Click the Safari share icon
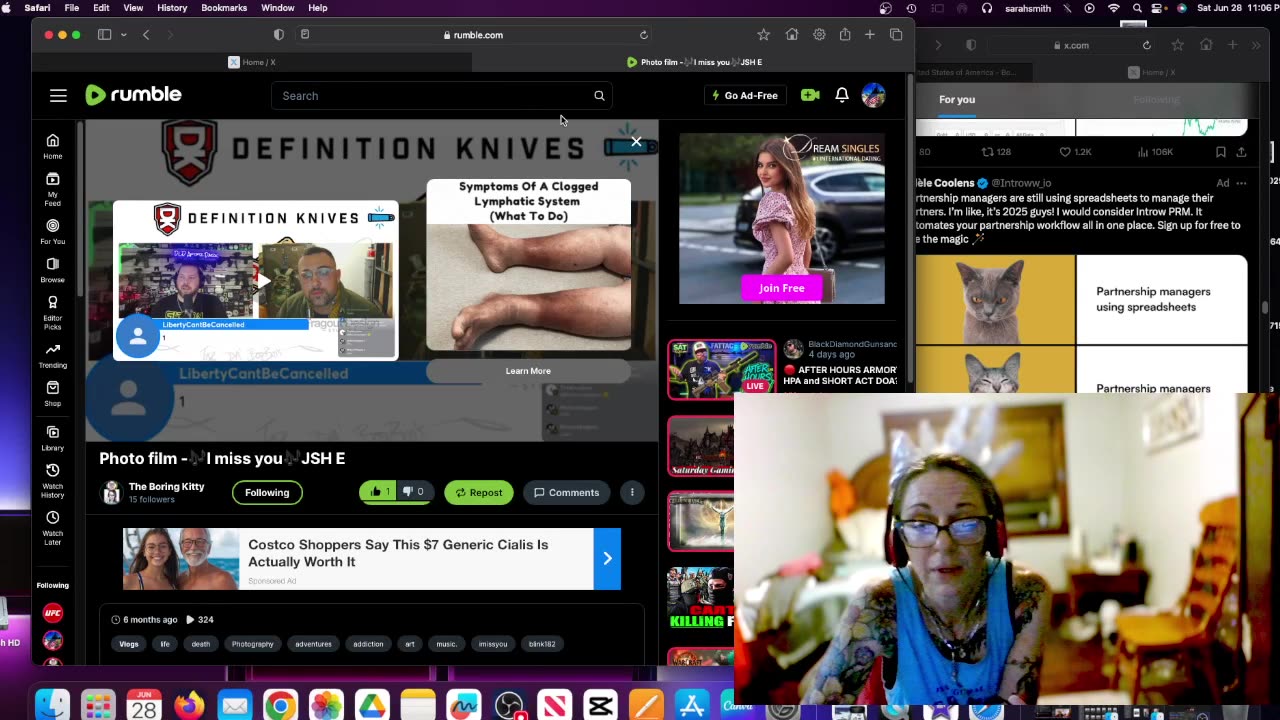The image size is (1280, 720). (845, 34)
